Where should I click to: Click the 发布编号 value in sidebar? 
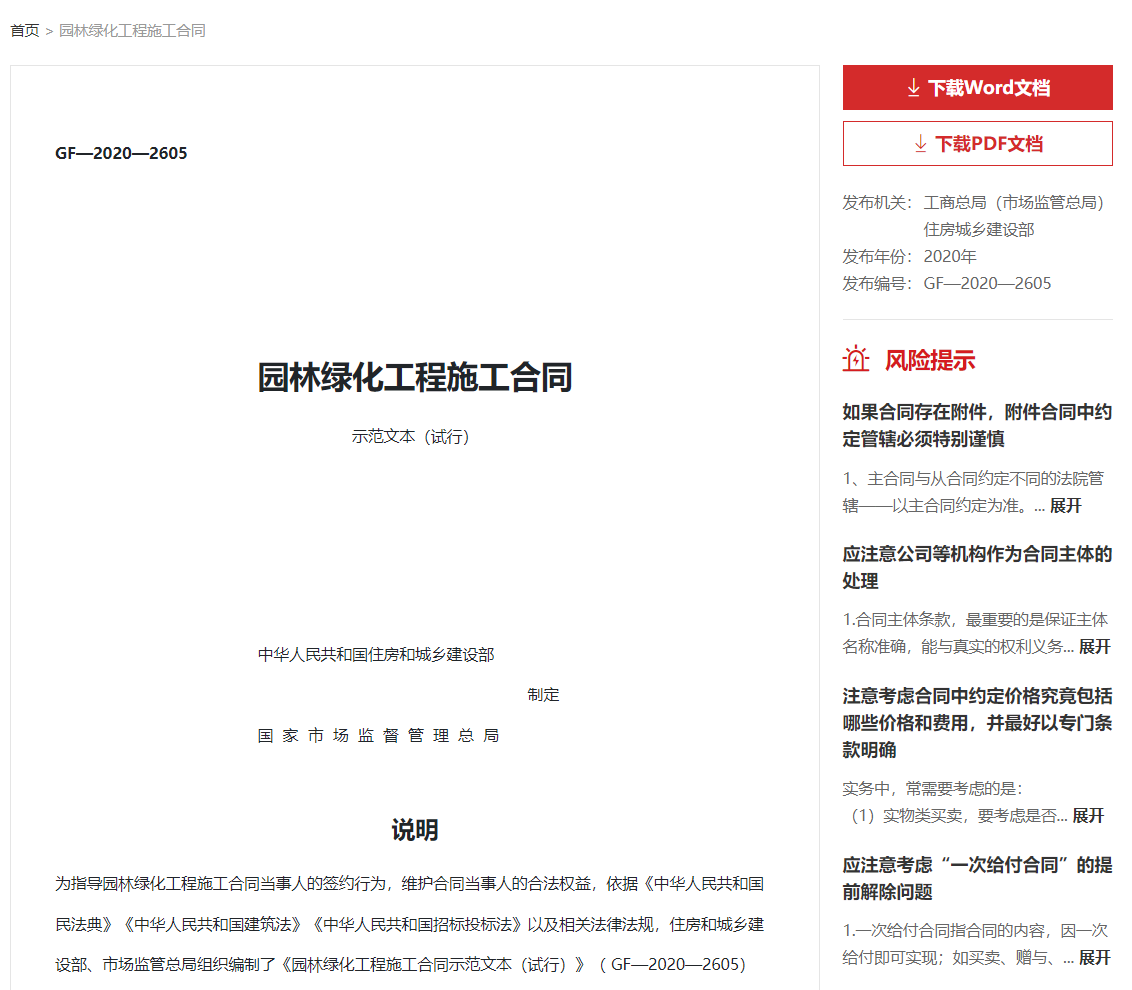click(x=987, y=284)
